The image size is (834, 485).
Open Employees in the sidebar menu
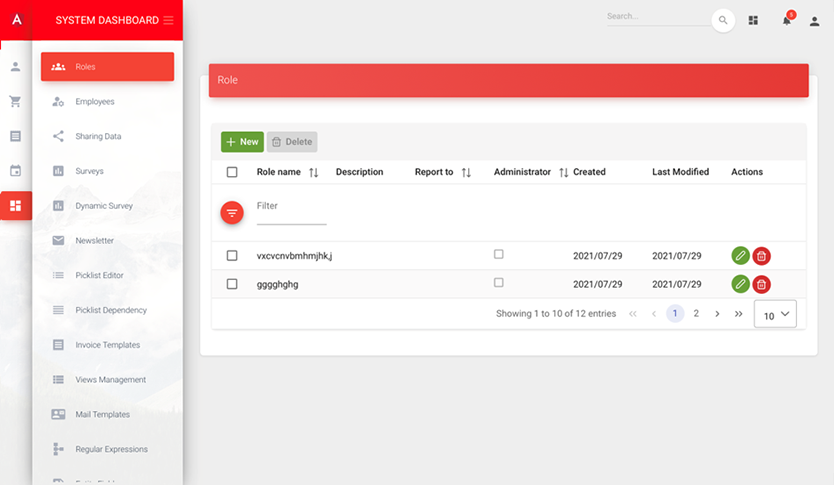[x=95, y=102]
